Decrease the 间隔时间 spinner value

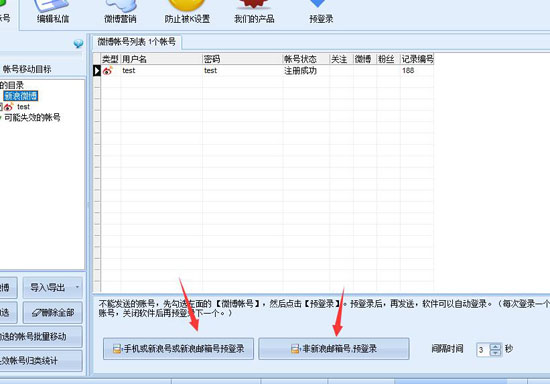495,352
